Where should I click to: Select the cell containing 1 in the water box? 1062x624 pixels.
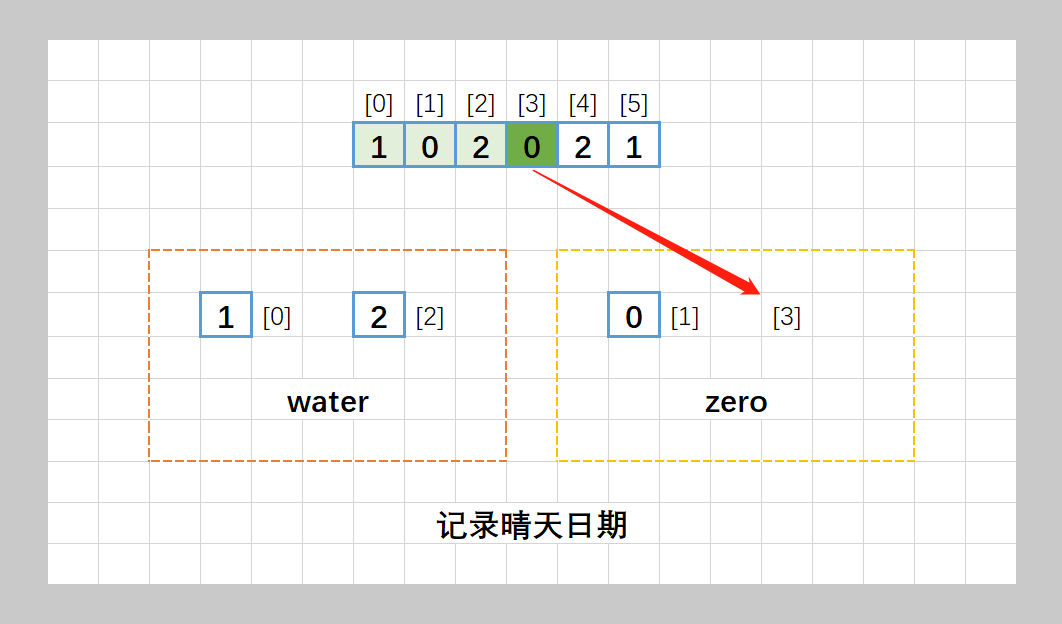click(225, 315)
